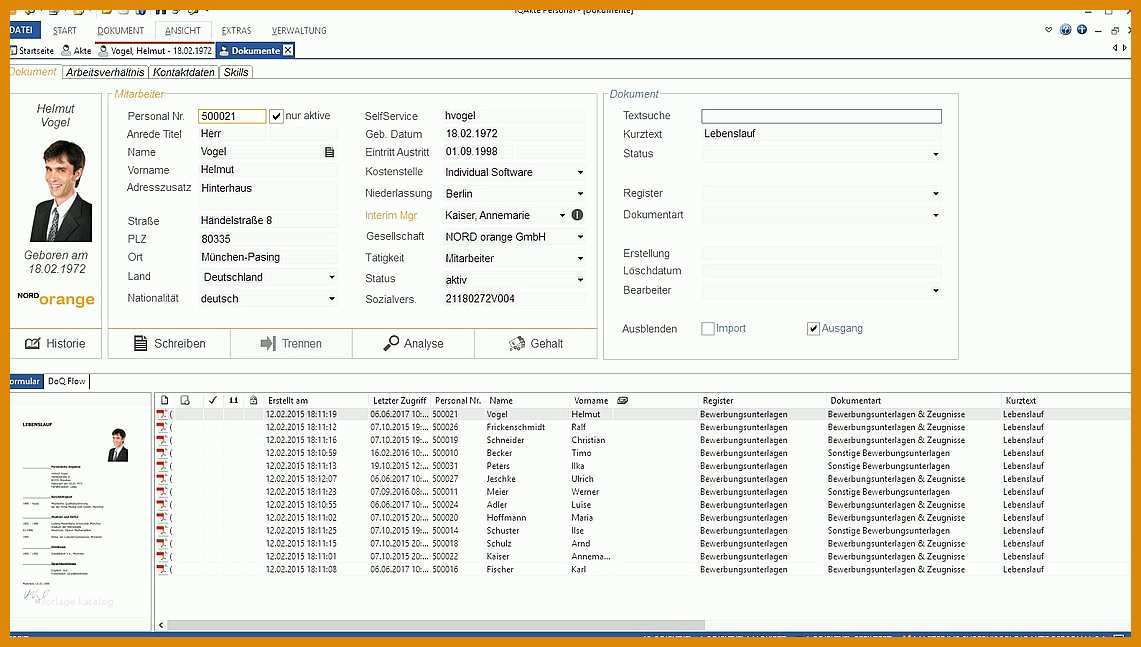
Task: Click the Personal Nr. input field
Action: point(232,116)
